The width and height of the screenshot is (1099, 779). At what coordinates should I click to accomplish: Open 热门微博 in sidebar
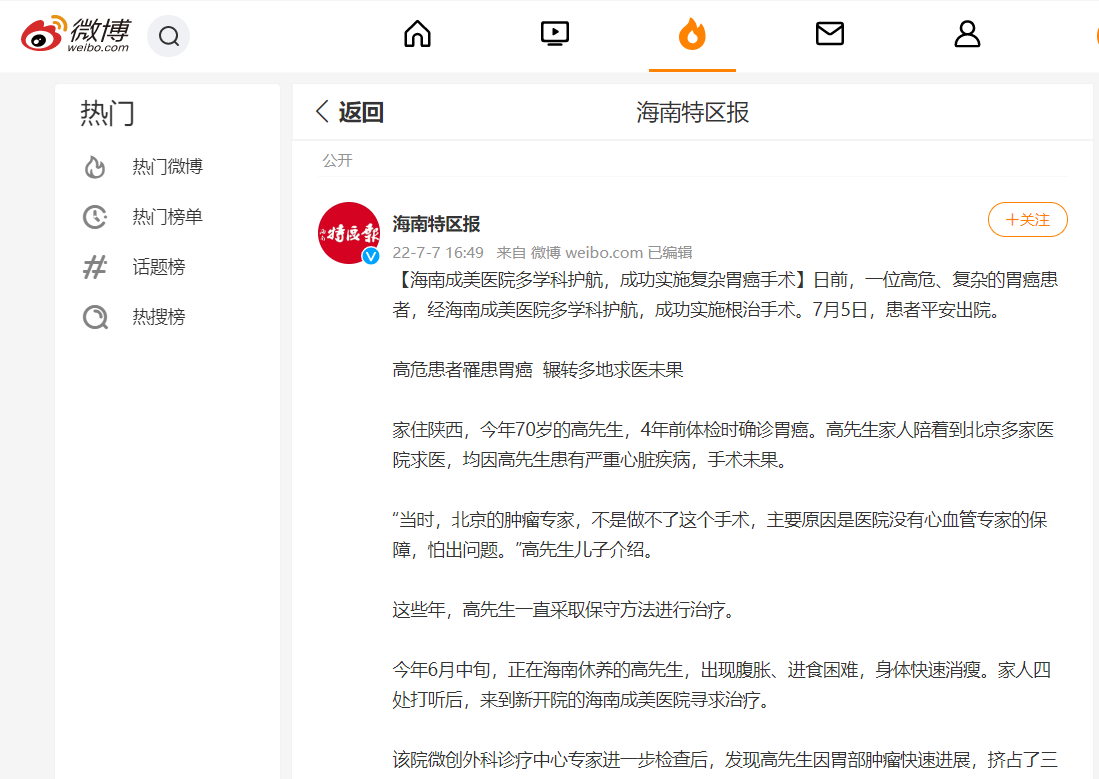168,167
